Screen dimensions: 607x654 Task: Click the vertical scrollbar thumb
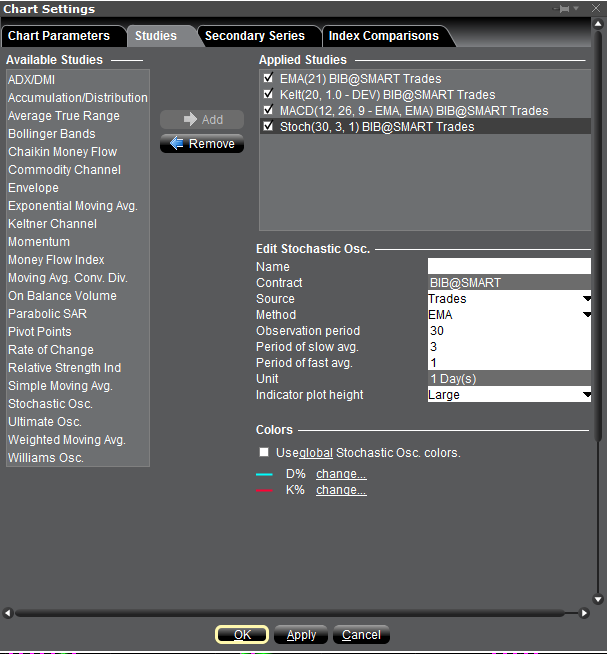pyautogui.click(x=598, y=236)
